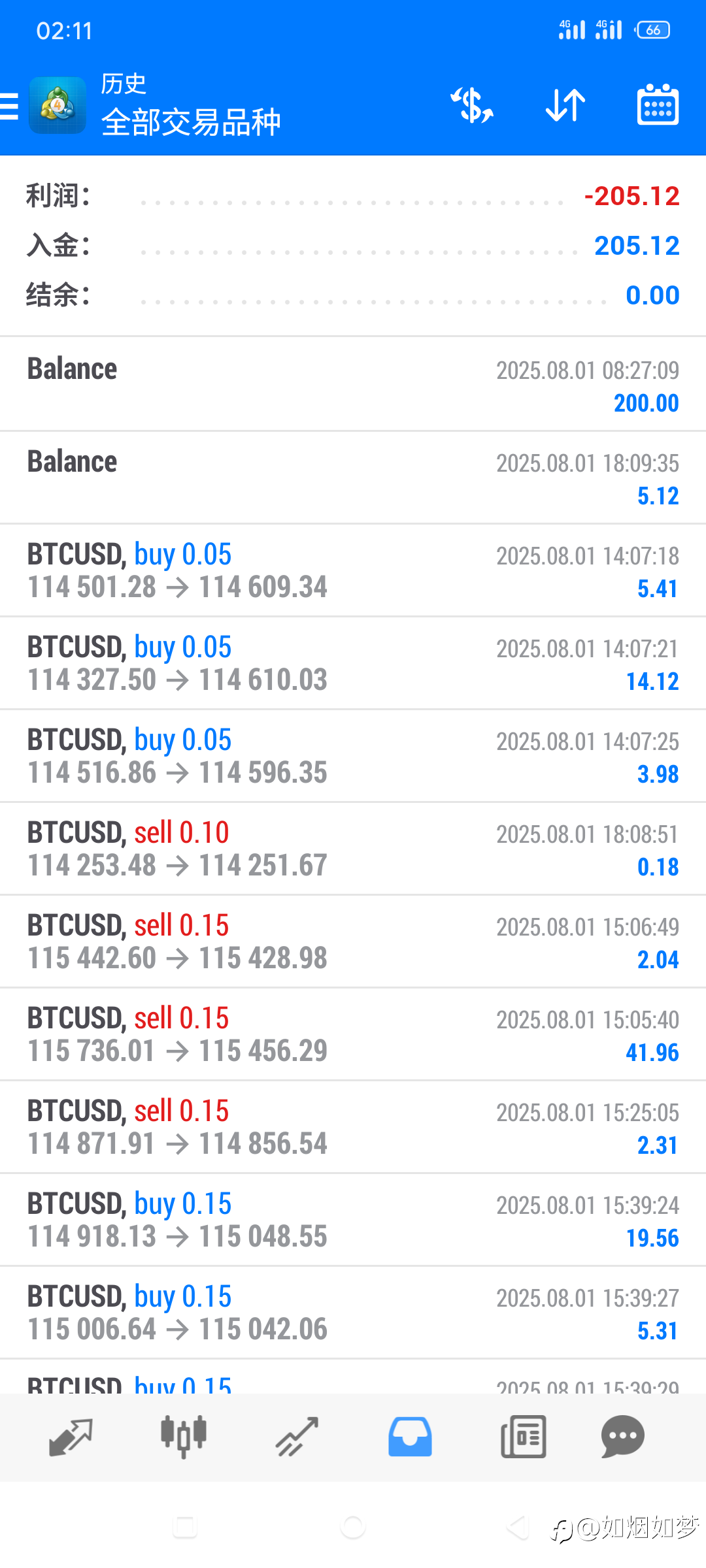The height and width of the screenshot is (1568, 706).
Task: Tap the MetaTrader 4 app logo
Action: click(x=58, y=105)
